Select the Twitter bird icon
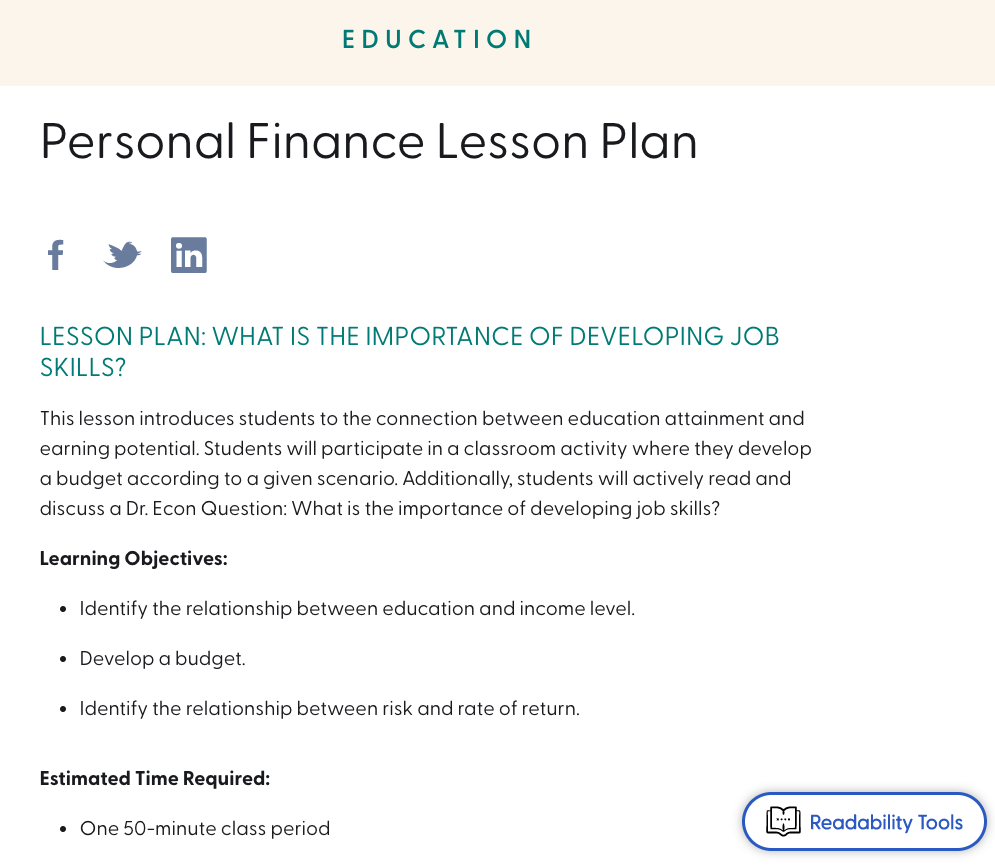The image size is (995, 865). pyautogui.click(x=122, y=255)
